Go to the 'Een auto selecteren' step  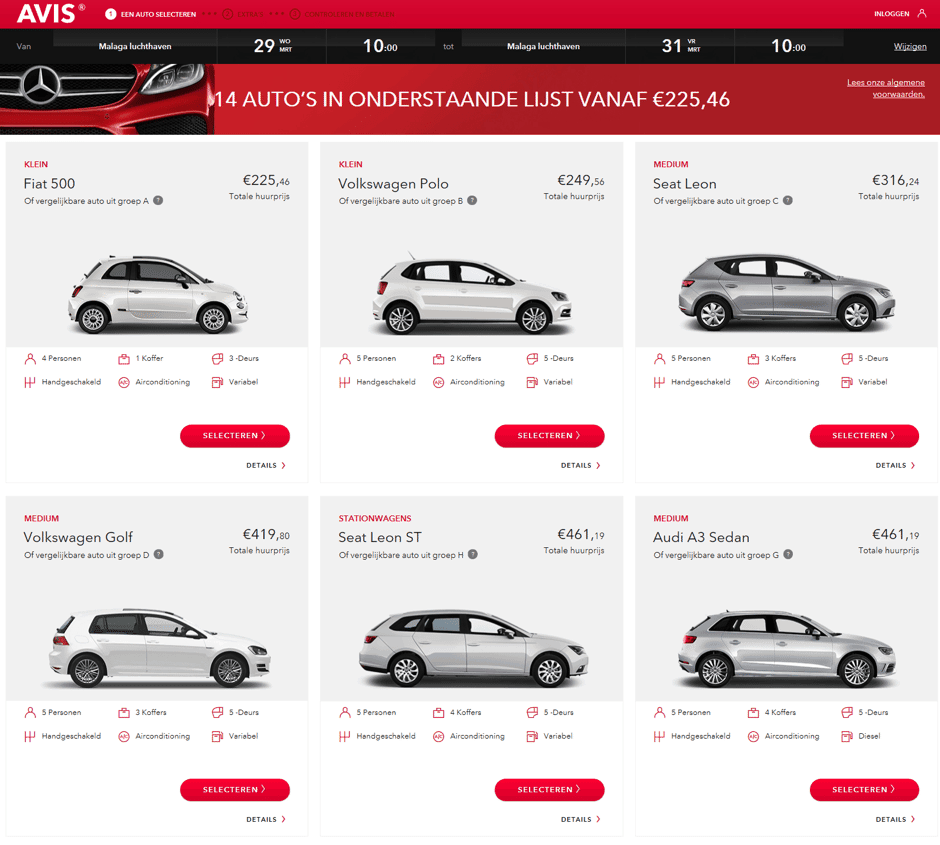pyautogui.click(x=150, y=14)
